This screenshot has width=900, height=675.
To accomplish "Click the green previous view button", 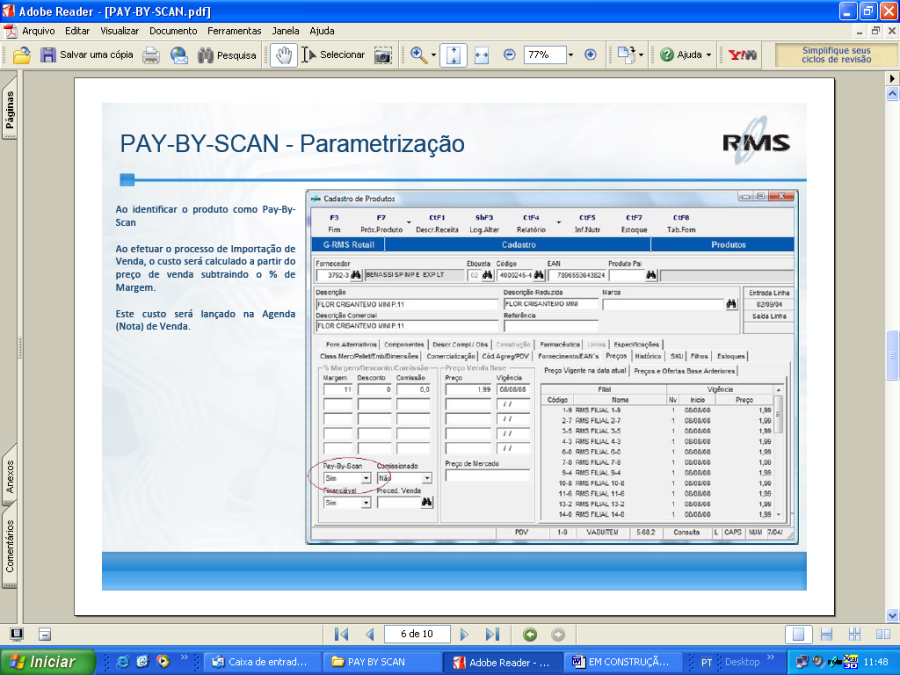I will [x=530, y=634].
